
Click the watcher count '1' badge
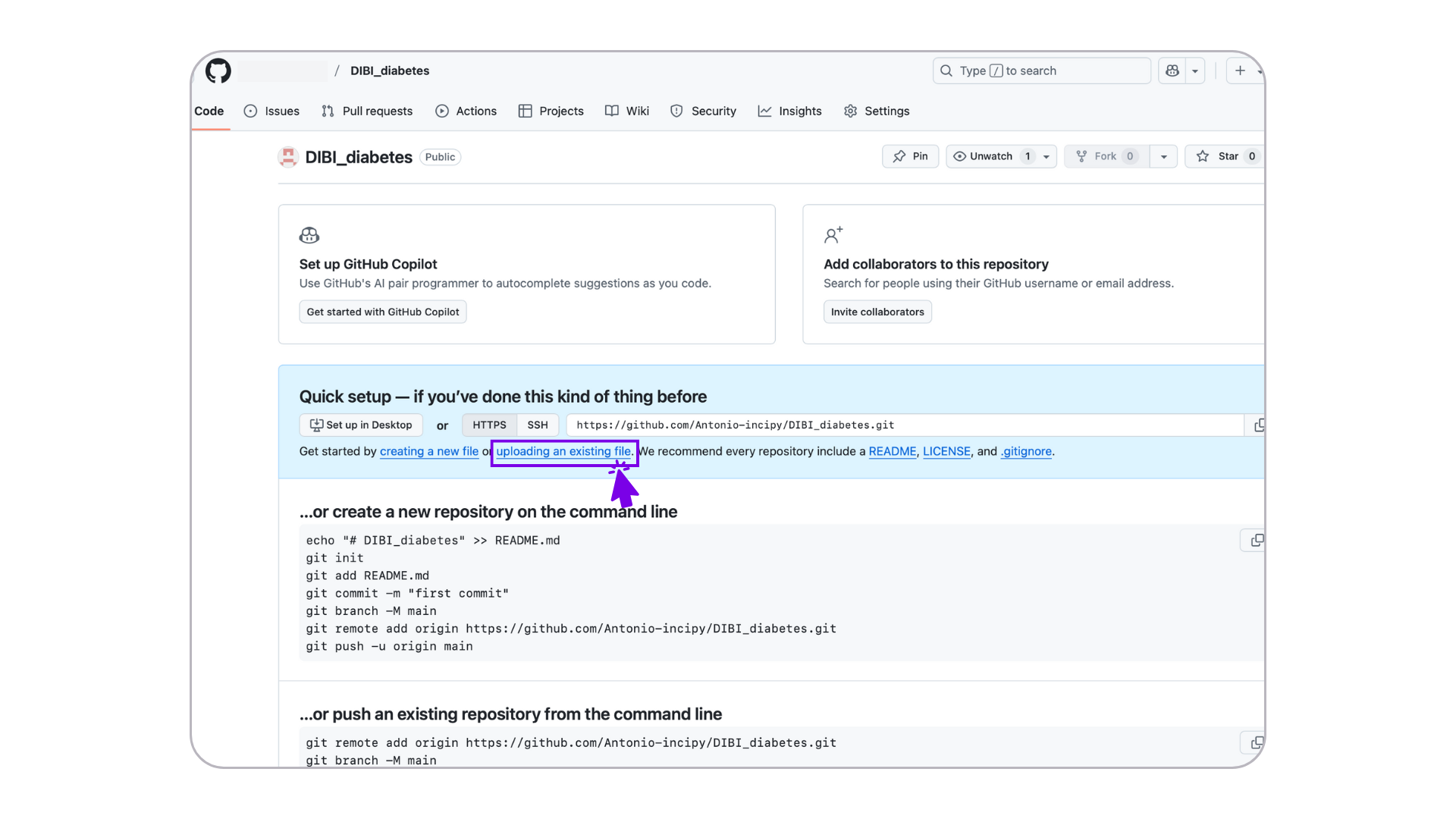click(1028, 156)
